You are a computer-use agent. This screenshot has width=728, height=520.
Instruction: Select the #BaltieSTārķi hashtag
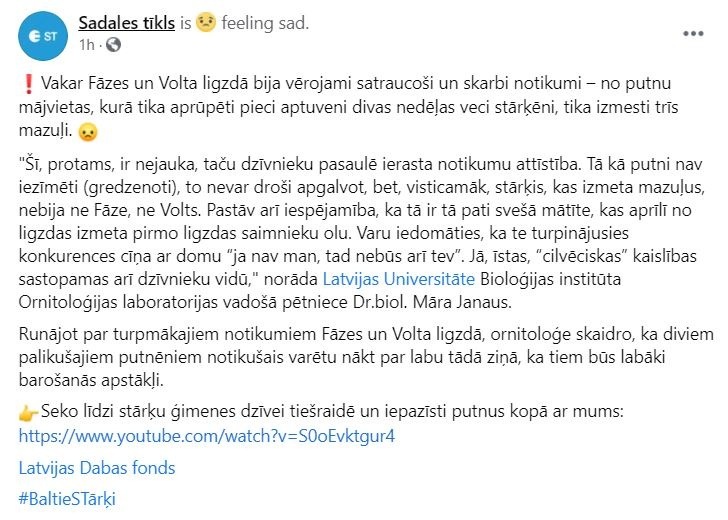67,499
